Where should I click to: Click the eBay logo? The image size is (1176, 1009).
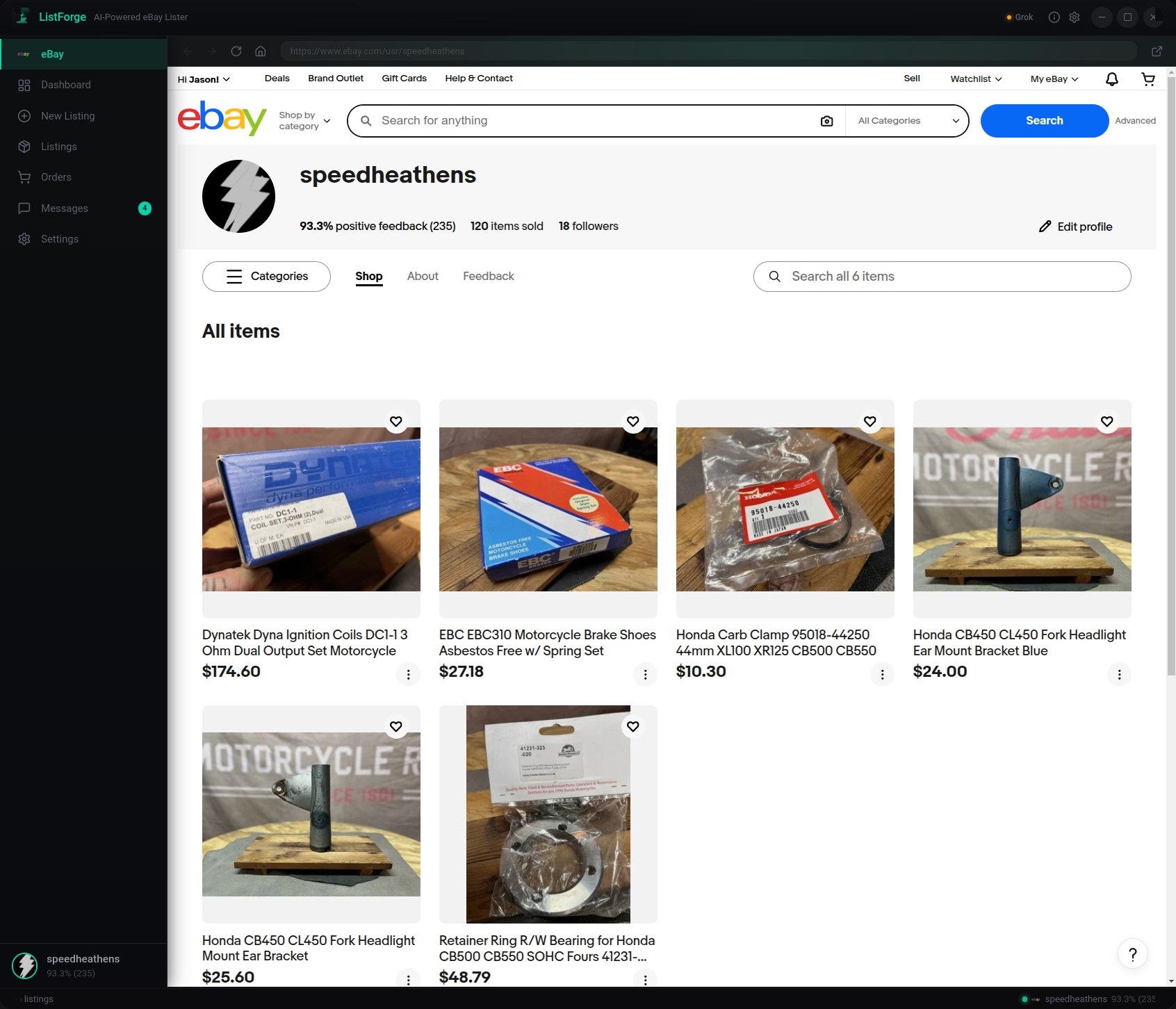coord(222,118)
